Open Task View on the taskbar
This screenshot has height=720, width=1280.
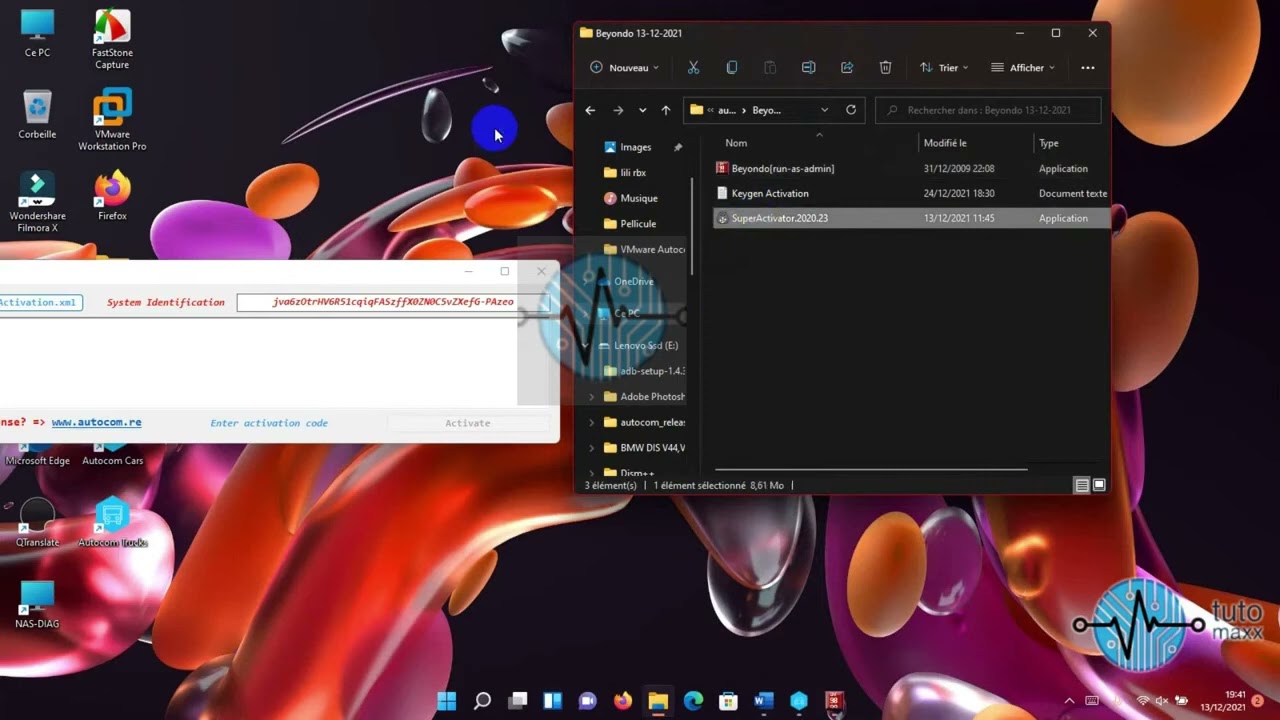517,701
